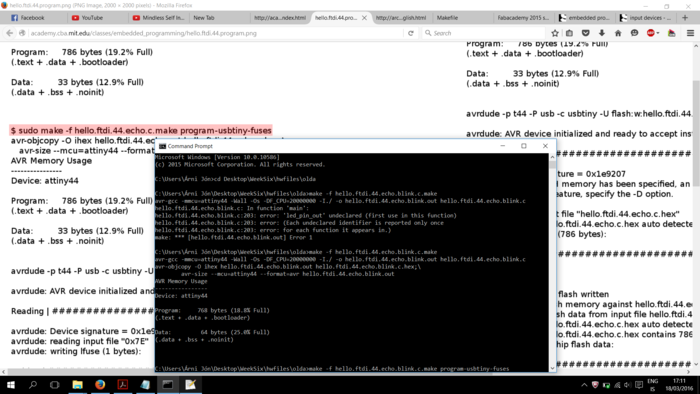Viewport: 700px width, 394px height.
Task: Switch to input devices tab
Action: [x=646, y=18]
